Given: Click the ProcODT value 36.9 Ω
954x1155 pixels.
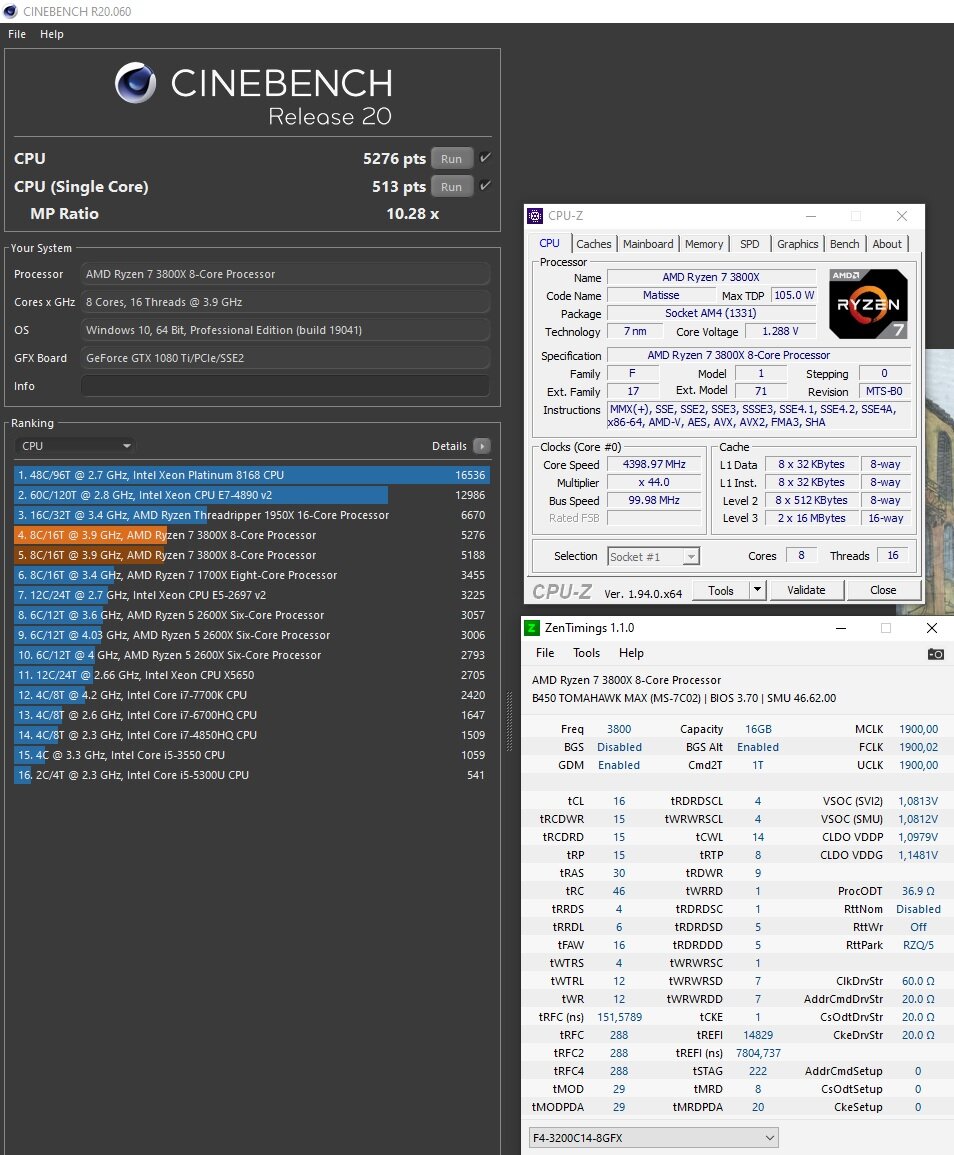Looking at the screenshot, I should tap(918, 891).
